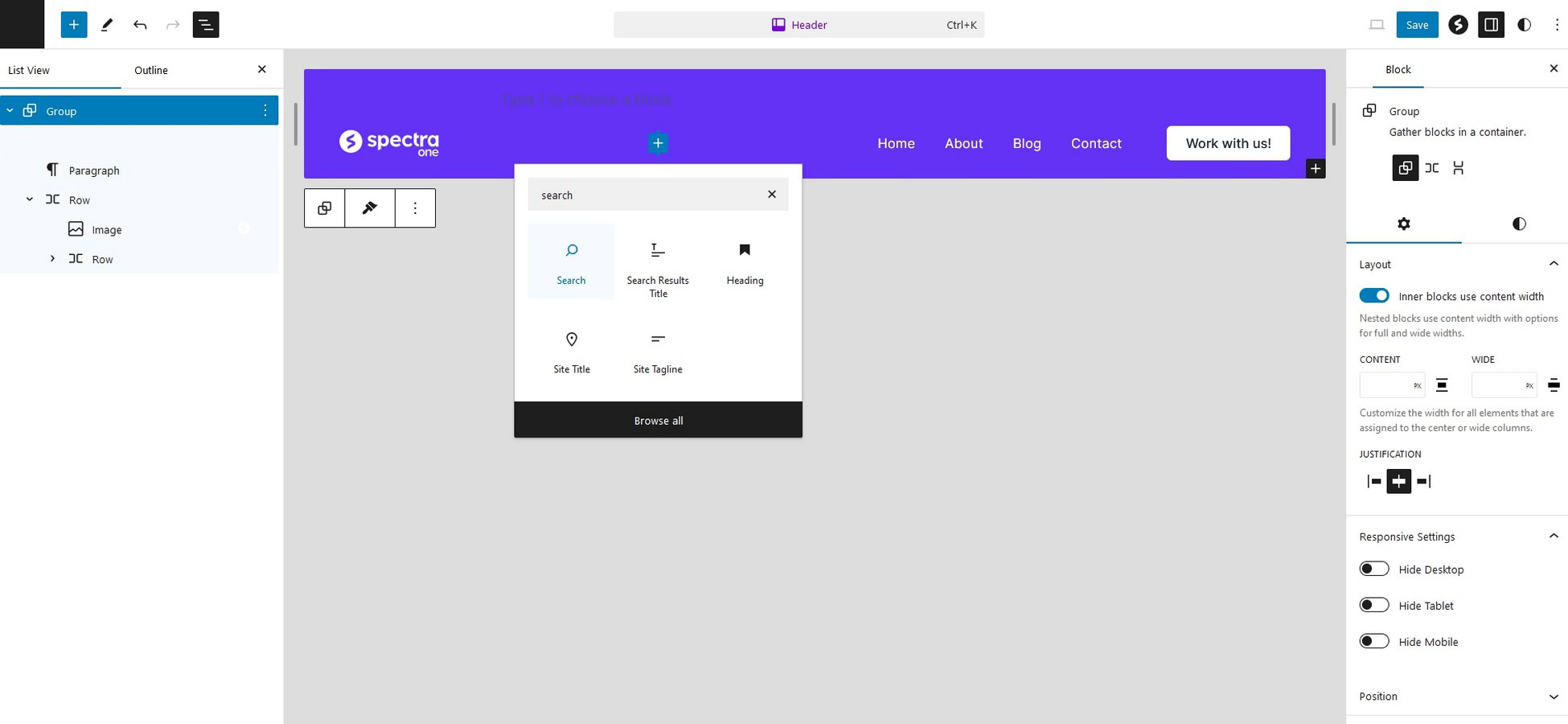1568x724 pixels.
Task: Click the Save button
Action: tap(1417, 25)
